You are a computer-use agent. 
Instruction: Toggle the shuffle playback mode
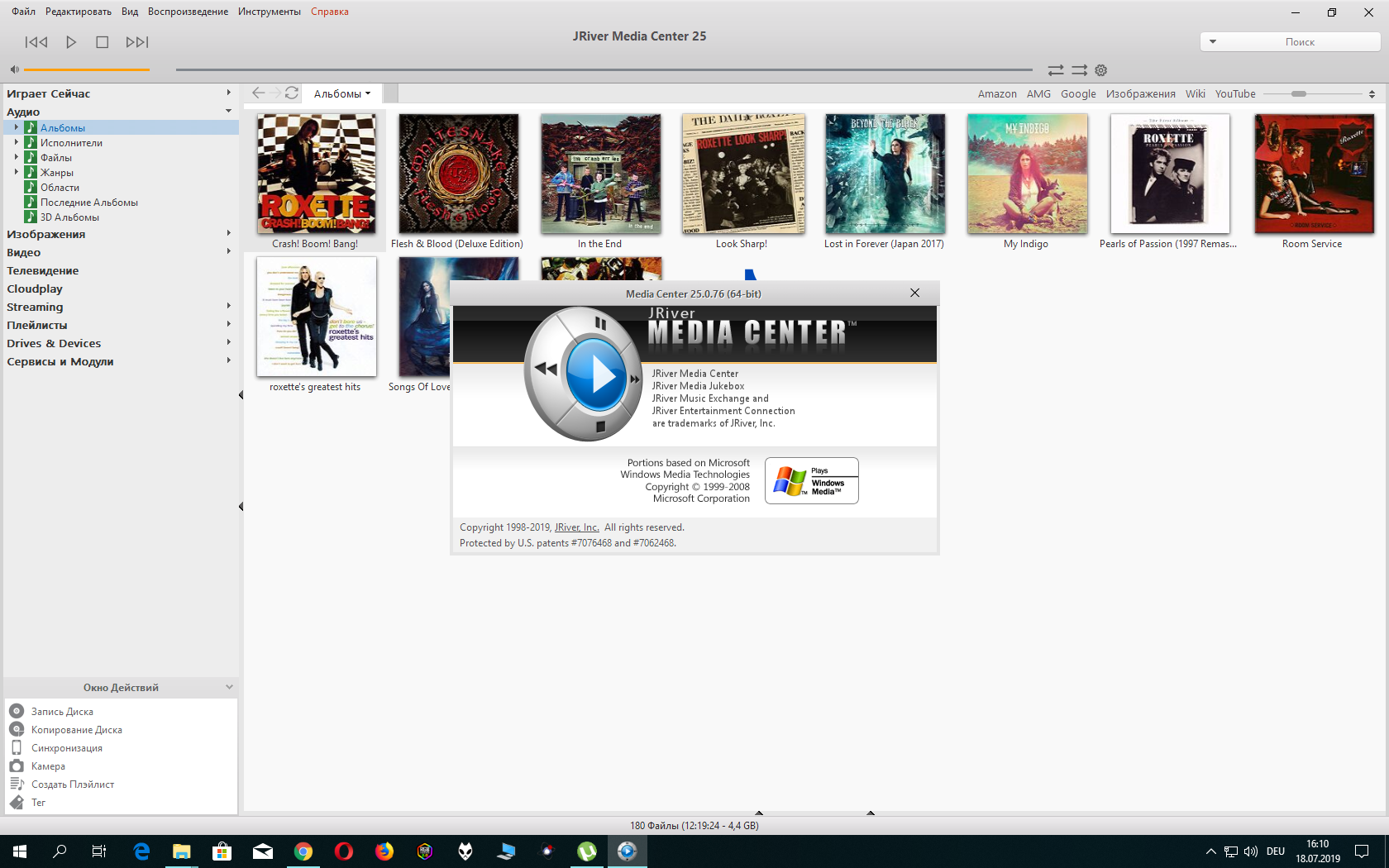point(1079,70)
